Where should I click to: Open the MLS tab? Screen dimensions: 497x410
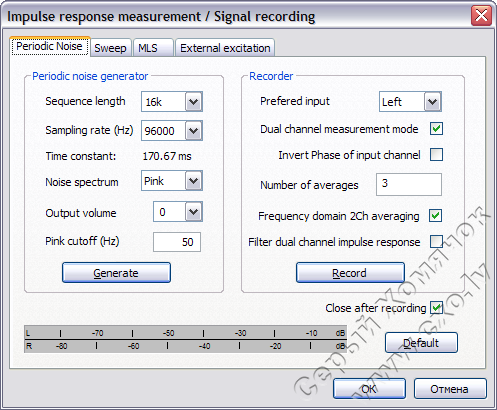tap(153, 48)
